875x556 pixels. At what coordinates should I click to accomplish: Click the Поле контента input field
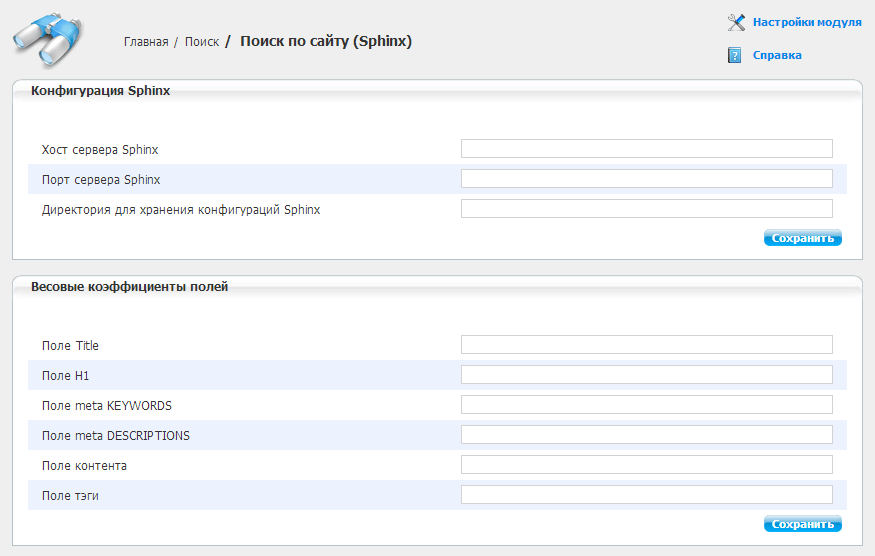[646, 465]
